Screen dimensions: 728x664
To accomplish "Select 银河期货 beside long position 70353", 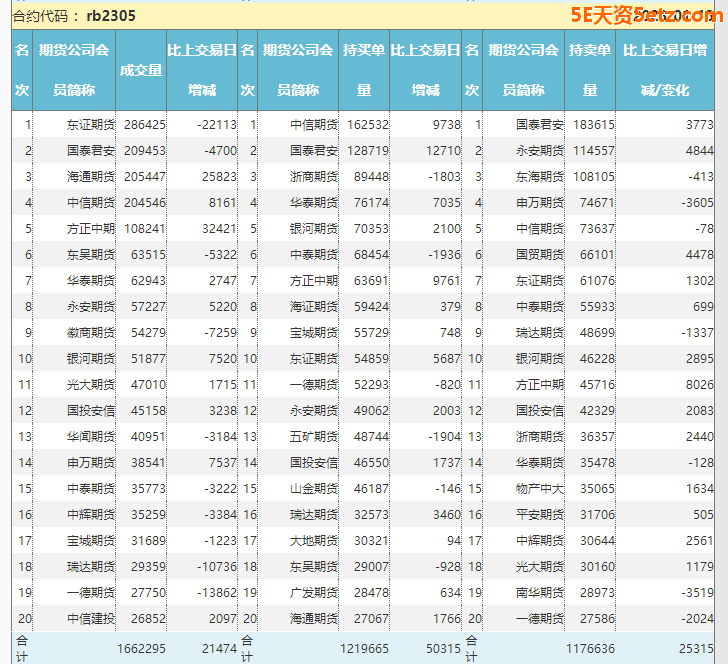I will 314,229.
